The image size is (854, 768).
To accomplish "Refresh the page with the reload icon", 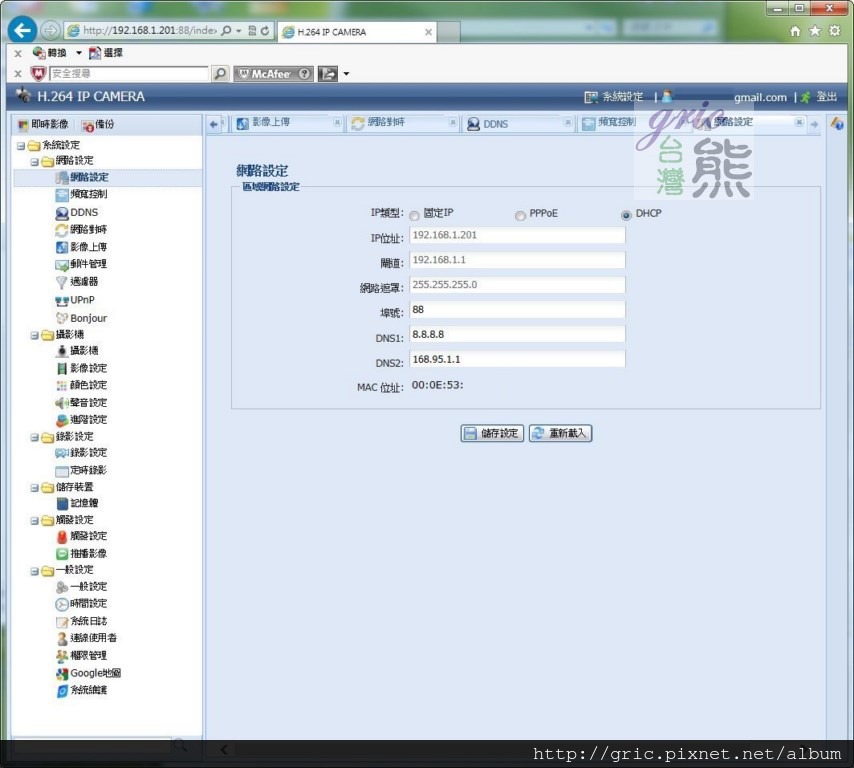I will (x=265, y=31).
